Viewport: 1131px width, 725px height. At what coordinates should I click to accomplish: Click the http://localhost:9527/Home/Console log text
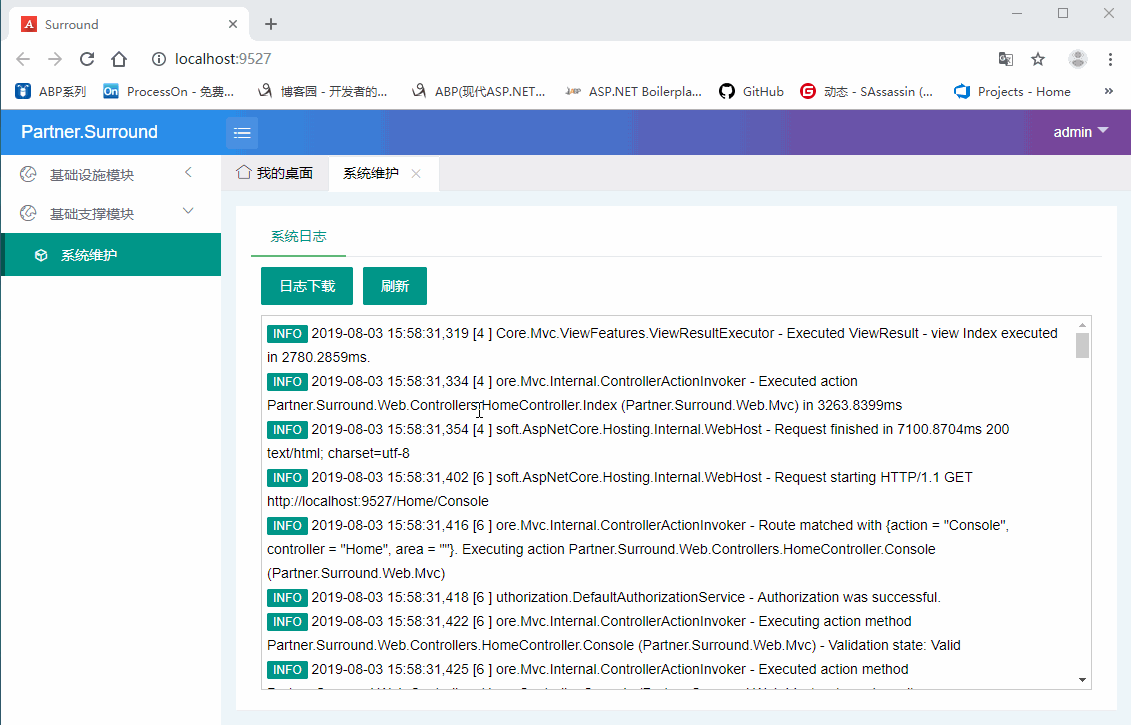pos(378,501)
